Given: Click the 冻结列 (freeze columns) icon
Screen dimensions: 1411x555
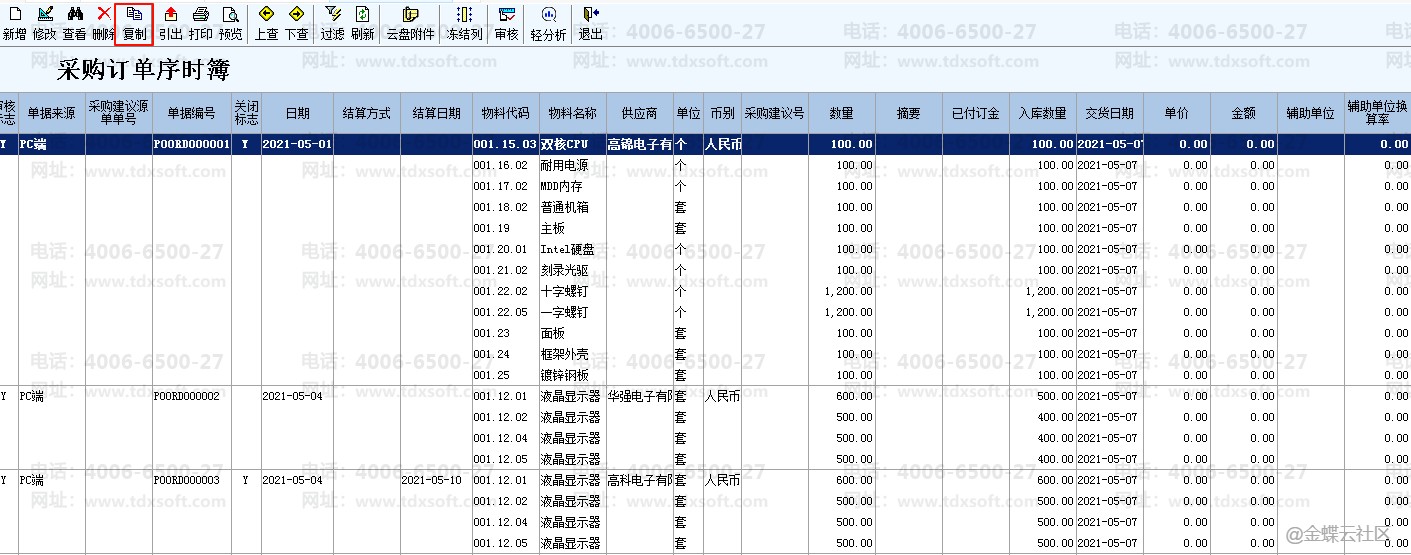Looking at the screenshot, I should point(464,23).
